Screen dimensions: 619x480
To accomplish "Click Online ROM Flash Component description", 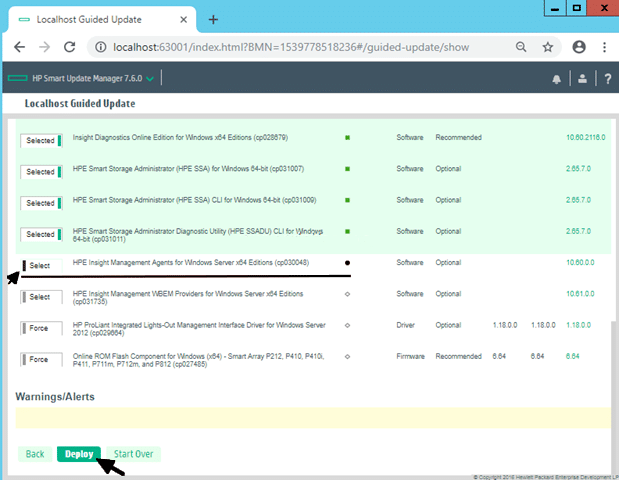I will point(199,360).
